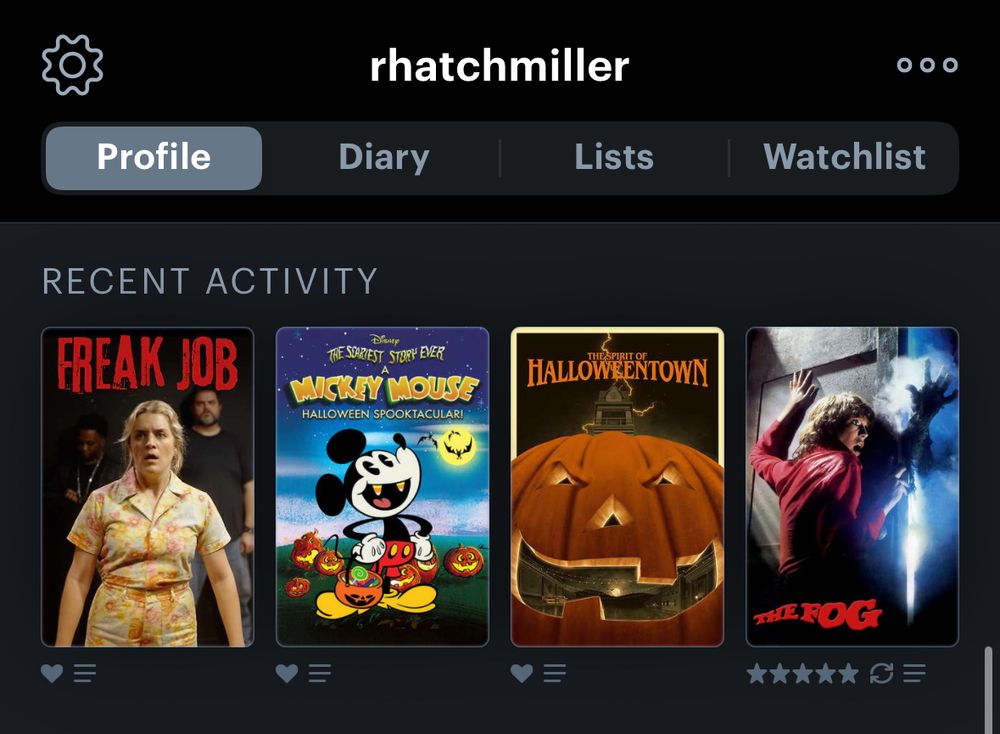Tap the heart icon under Freak Job
Image resolution: width=1000 pixels, height=734 pixels.
[52, 673]
